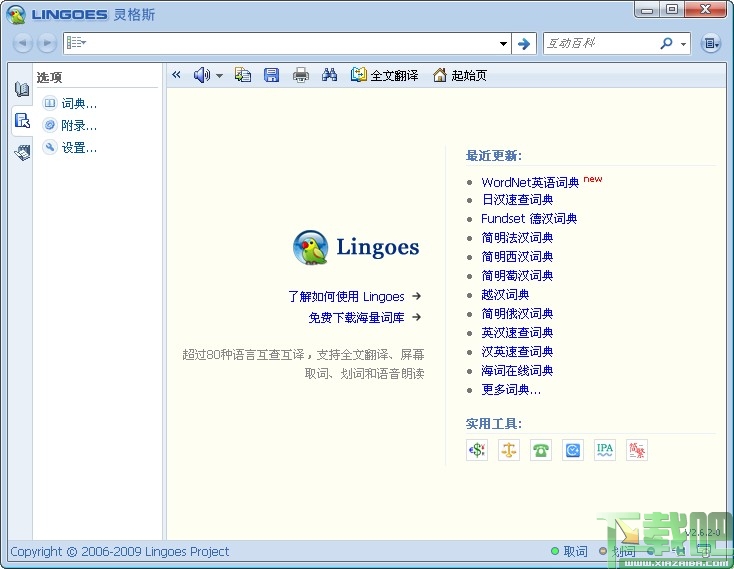
Task: Switch to the options sidebar tab
Action: point(22,121)
